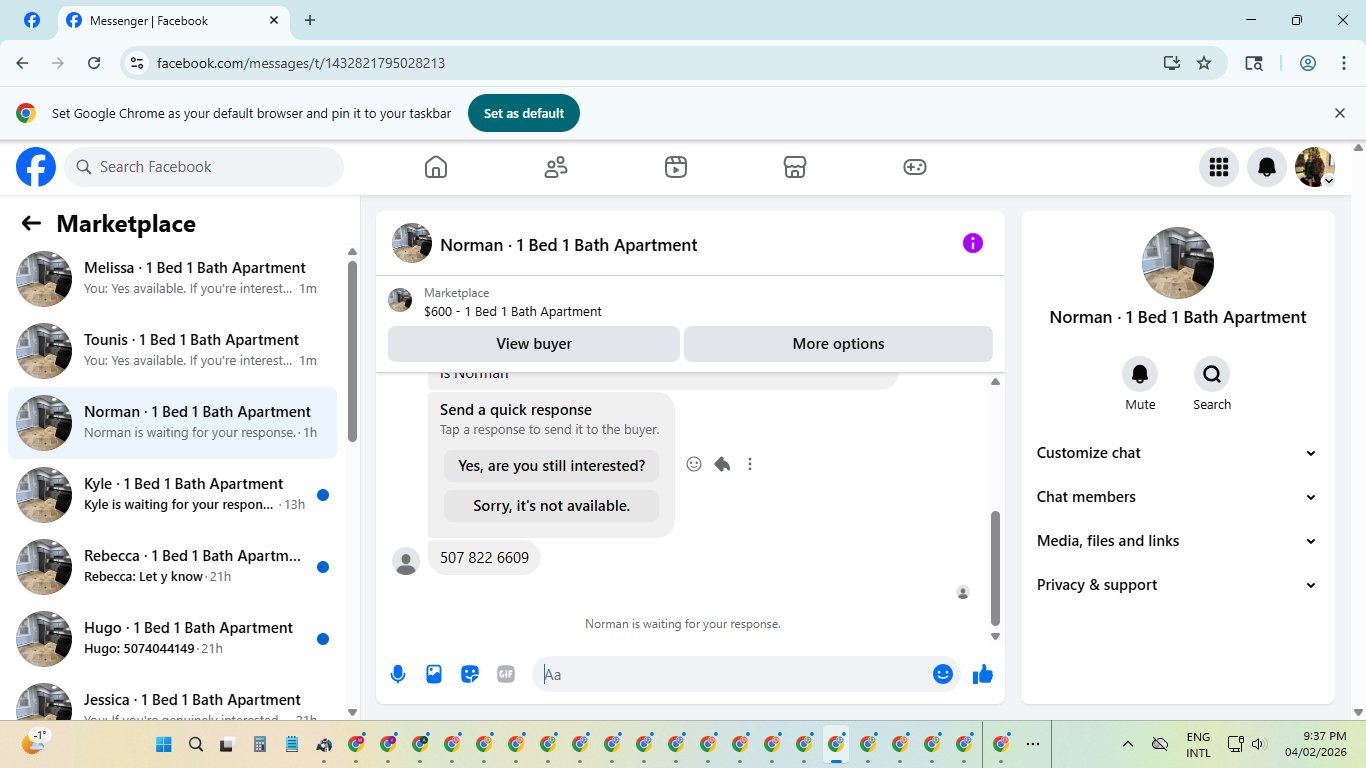Image resolution: width=1366 pixels, height=768 pixels.
Task: Click Norman's large profile thumbnail
Action: [x=1178, y=263]
